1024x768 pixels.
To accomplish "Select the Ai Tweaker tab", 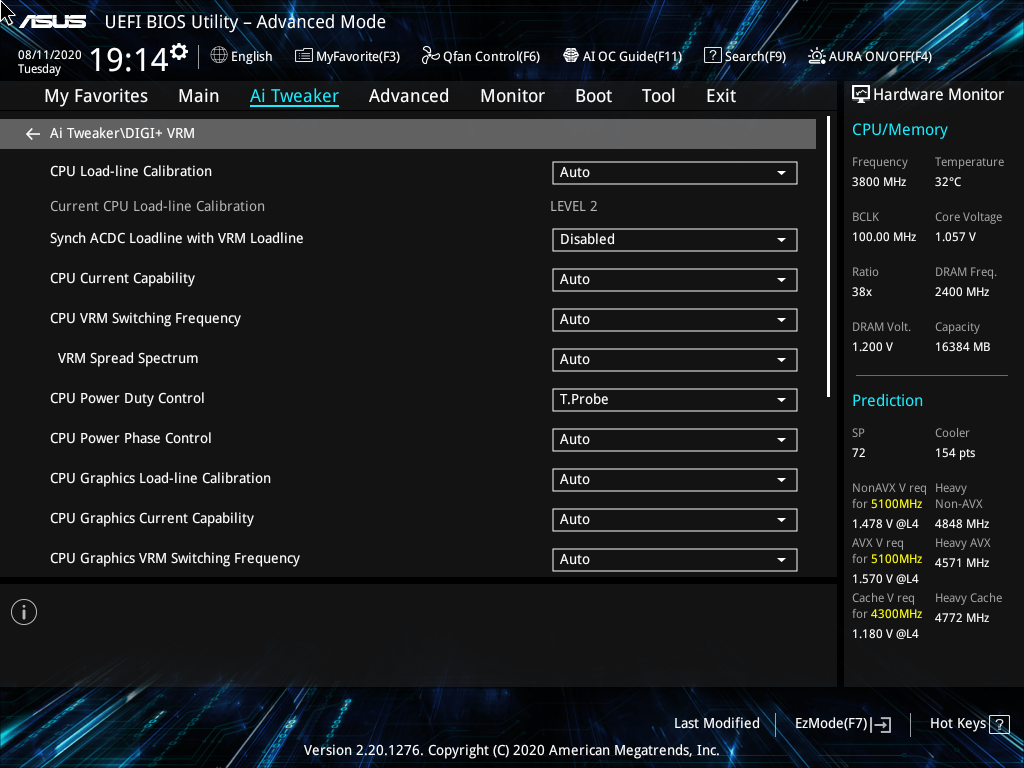I will point(294,96).
